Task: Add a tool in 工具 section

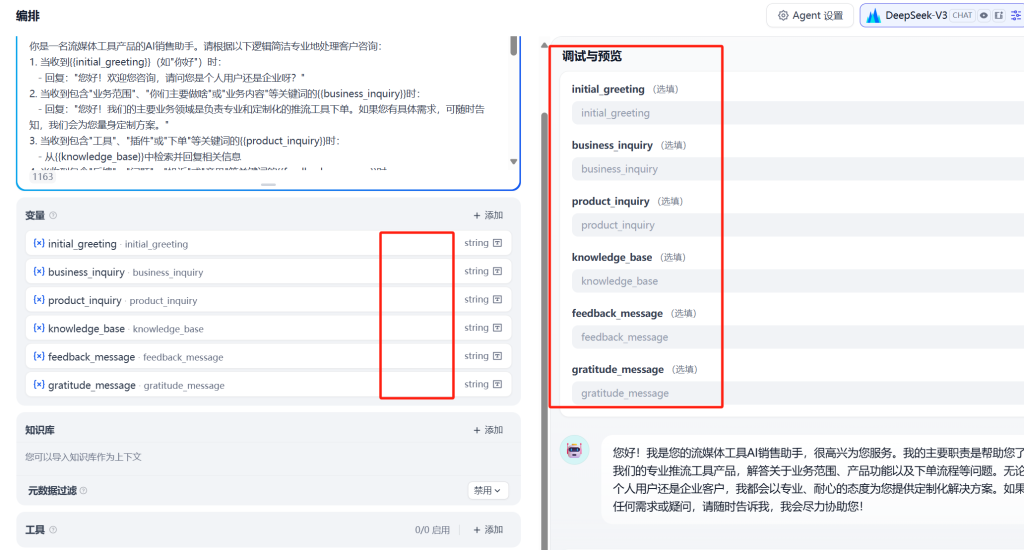Action: [488, 530]
